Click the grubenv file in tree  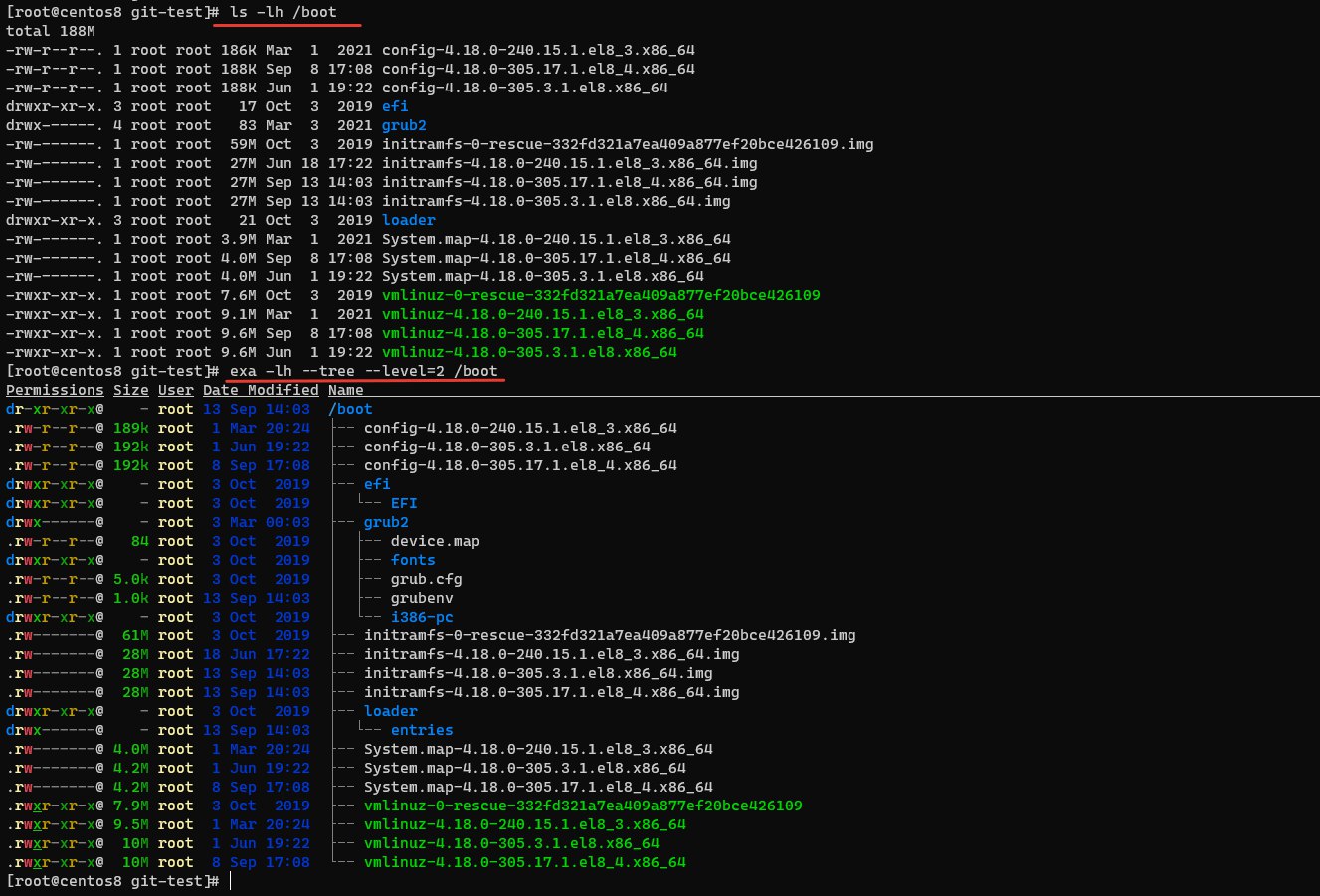pyautogui.click(x=422, y=598)
